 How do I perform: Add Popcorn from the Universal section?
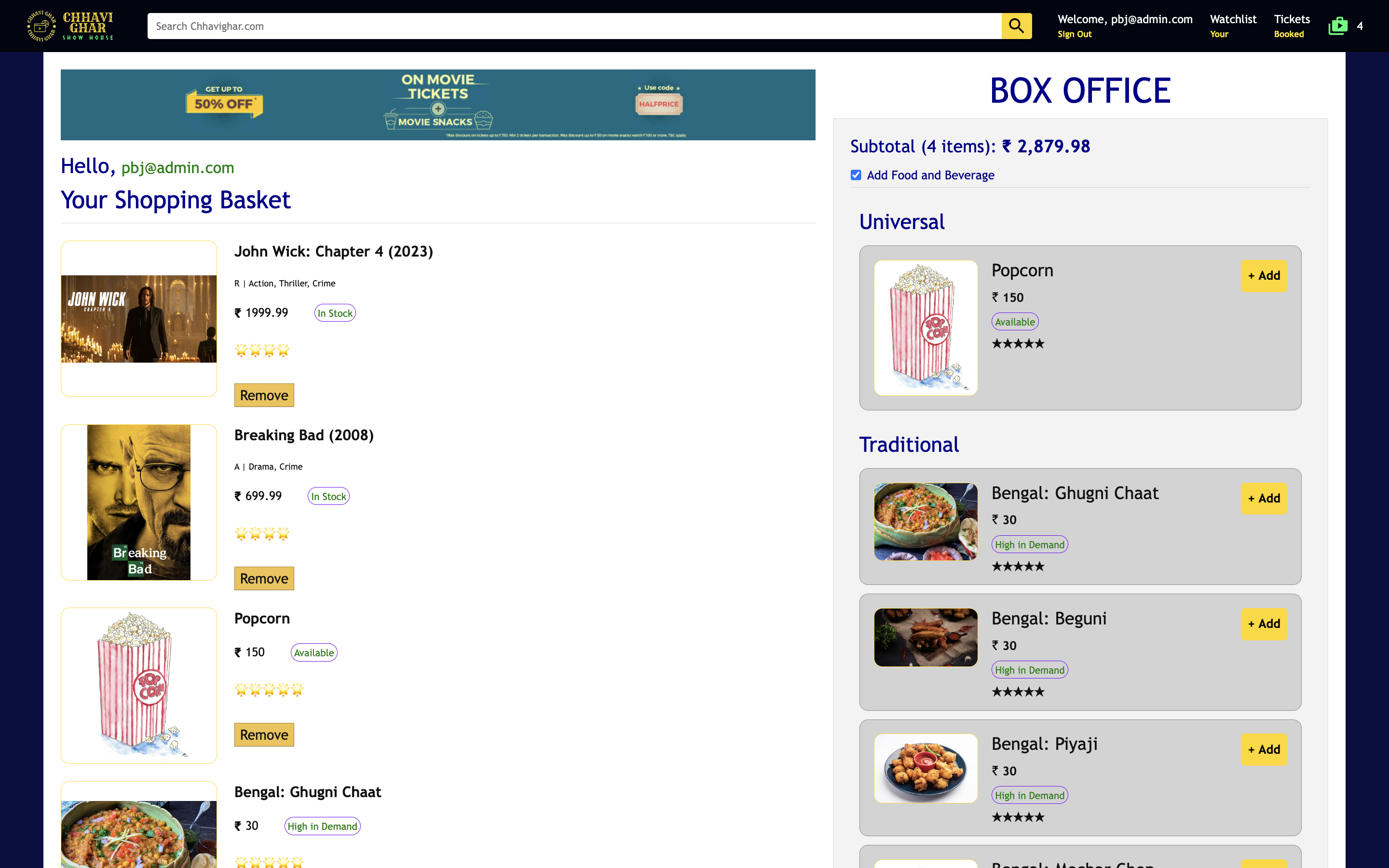click(1263, 276)
